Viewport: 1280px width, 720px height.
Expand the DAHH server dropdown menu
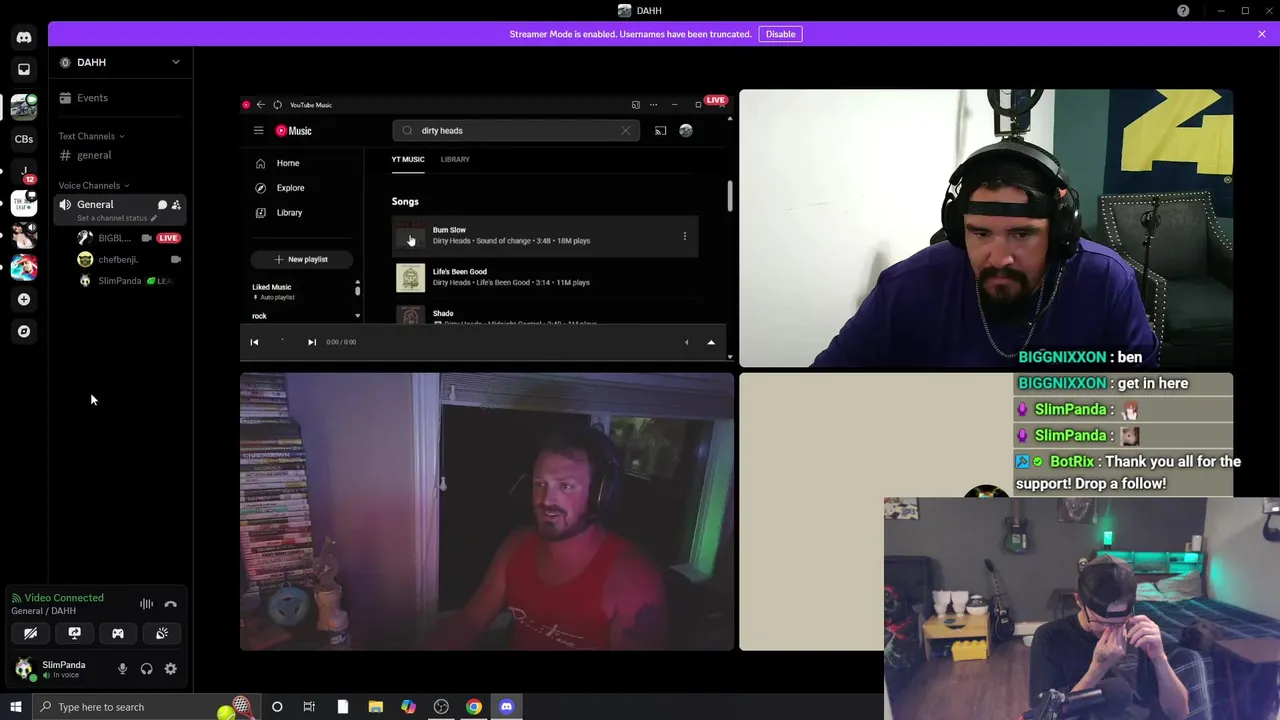click(176, 62)
